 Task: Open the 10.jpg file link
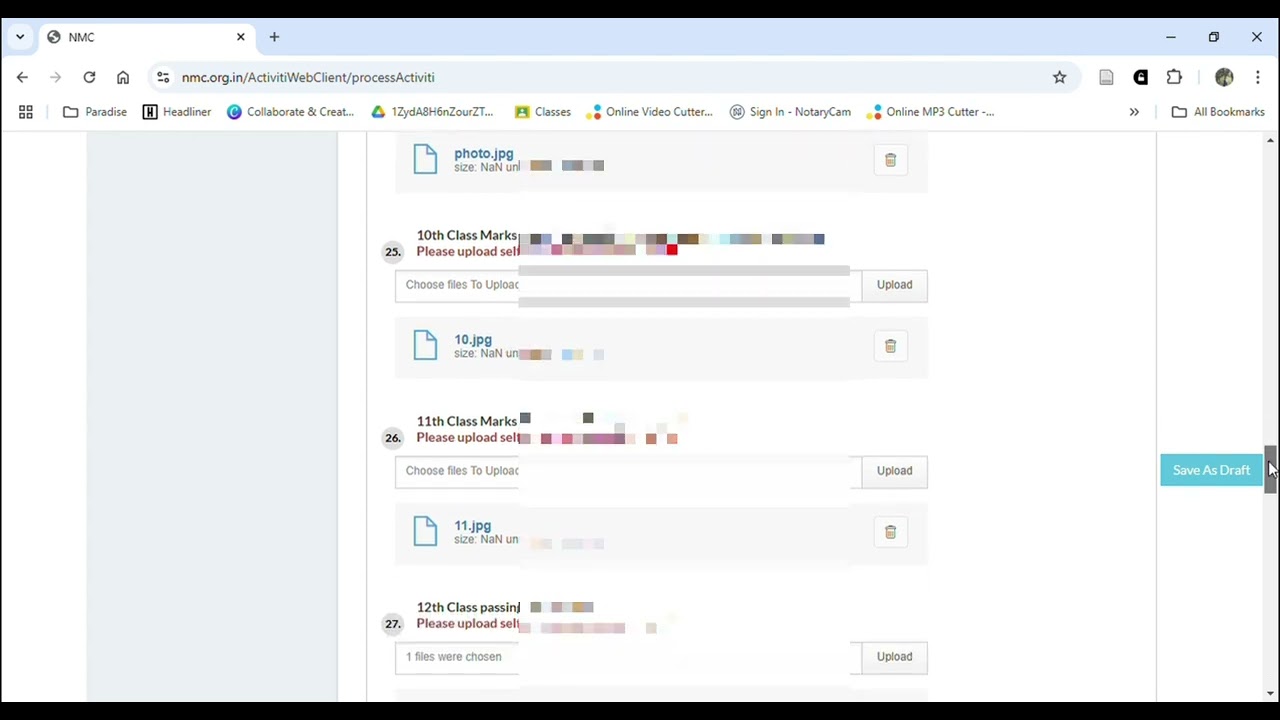[473, 340]
